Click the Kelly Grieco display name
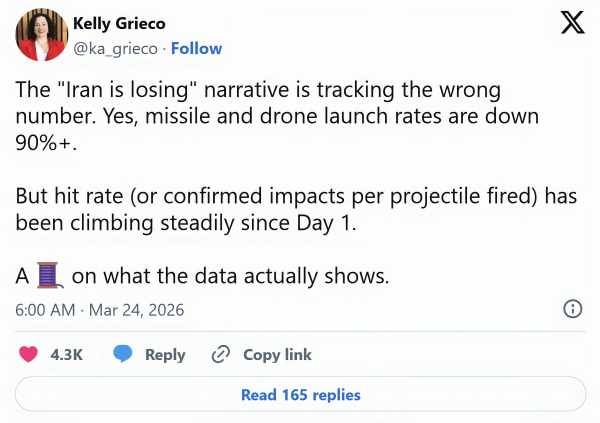Viewport: 600px width, 423px height. [116, 22]
